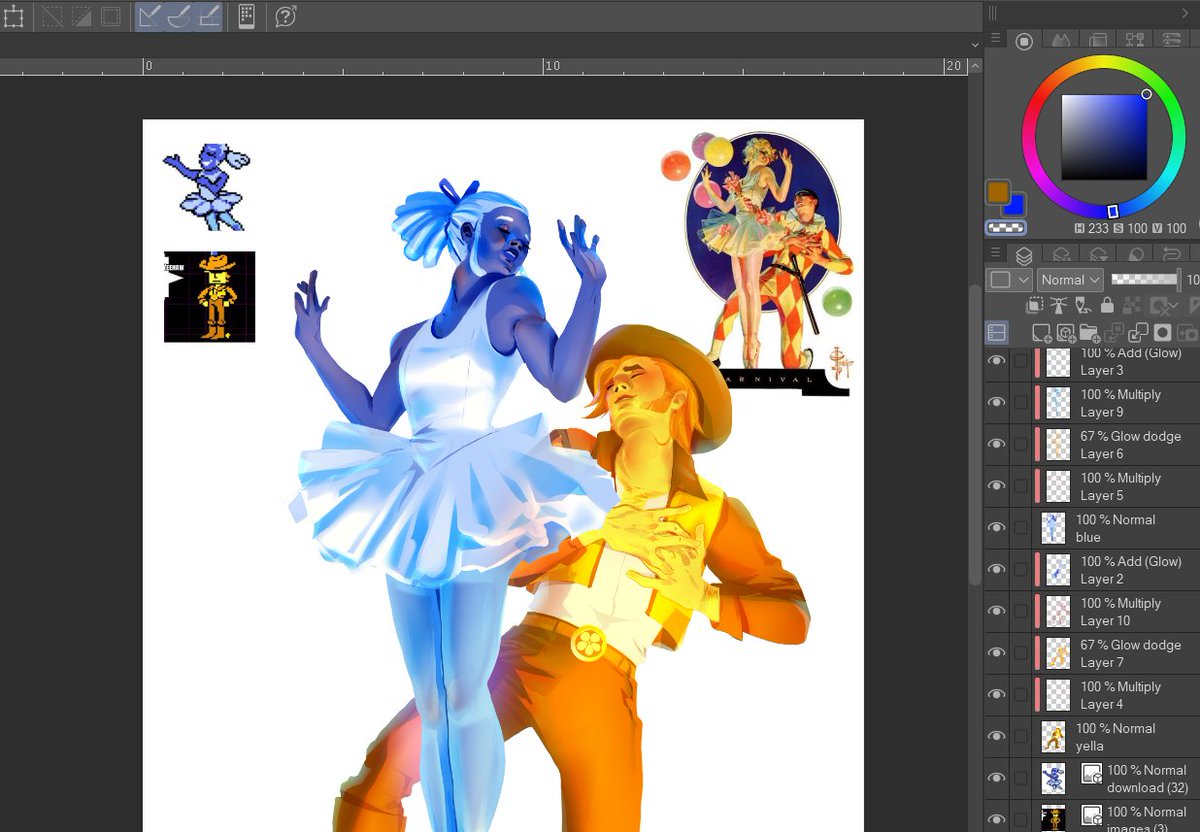Toggle the layer list display mode icon
1200x832 pixels.
[997, 332]
